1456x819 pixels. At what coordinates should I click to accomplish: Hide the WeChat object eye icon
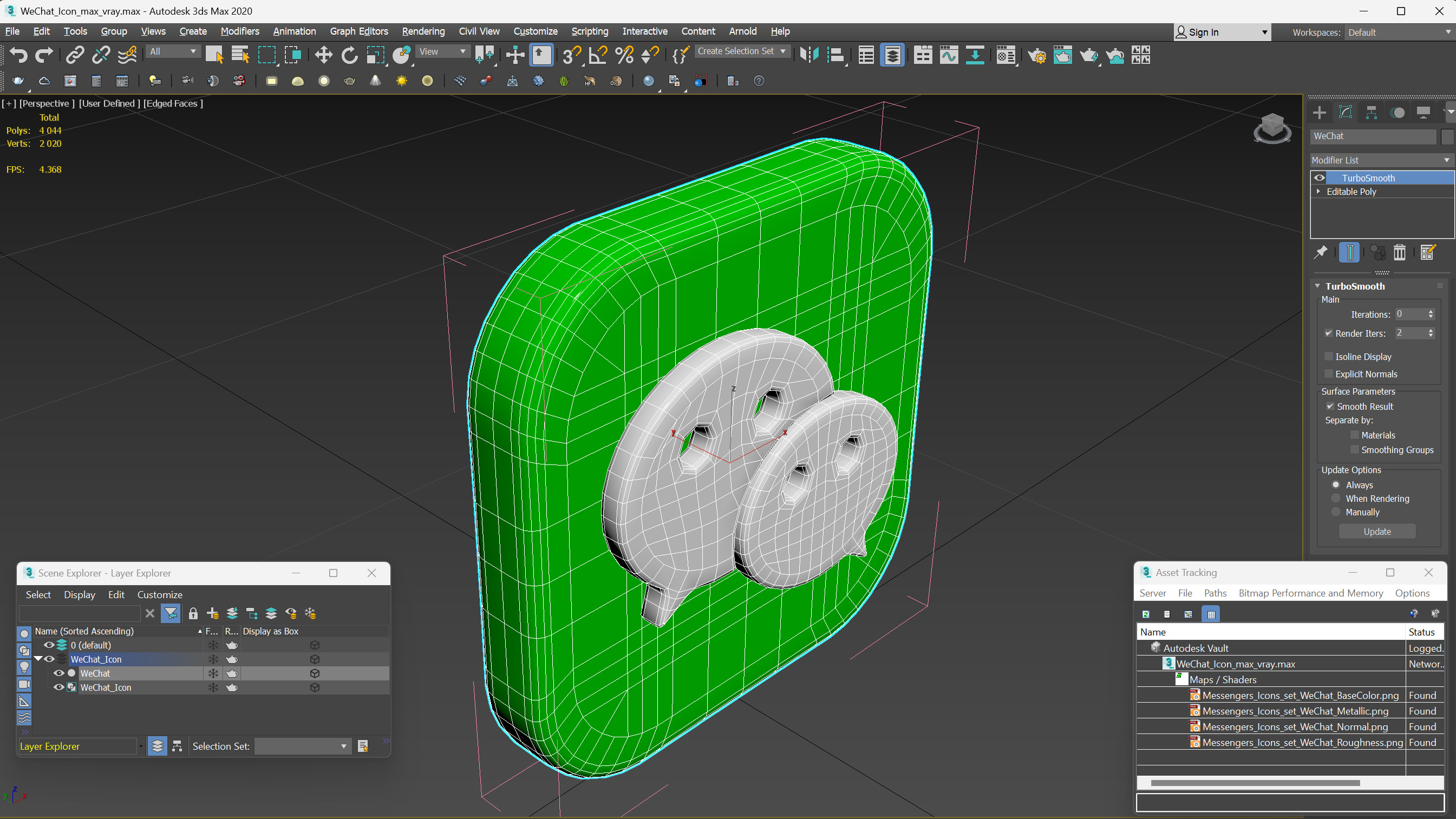[x=59, y=673]
